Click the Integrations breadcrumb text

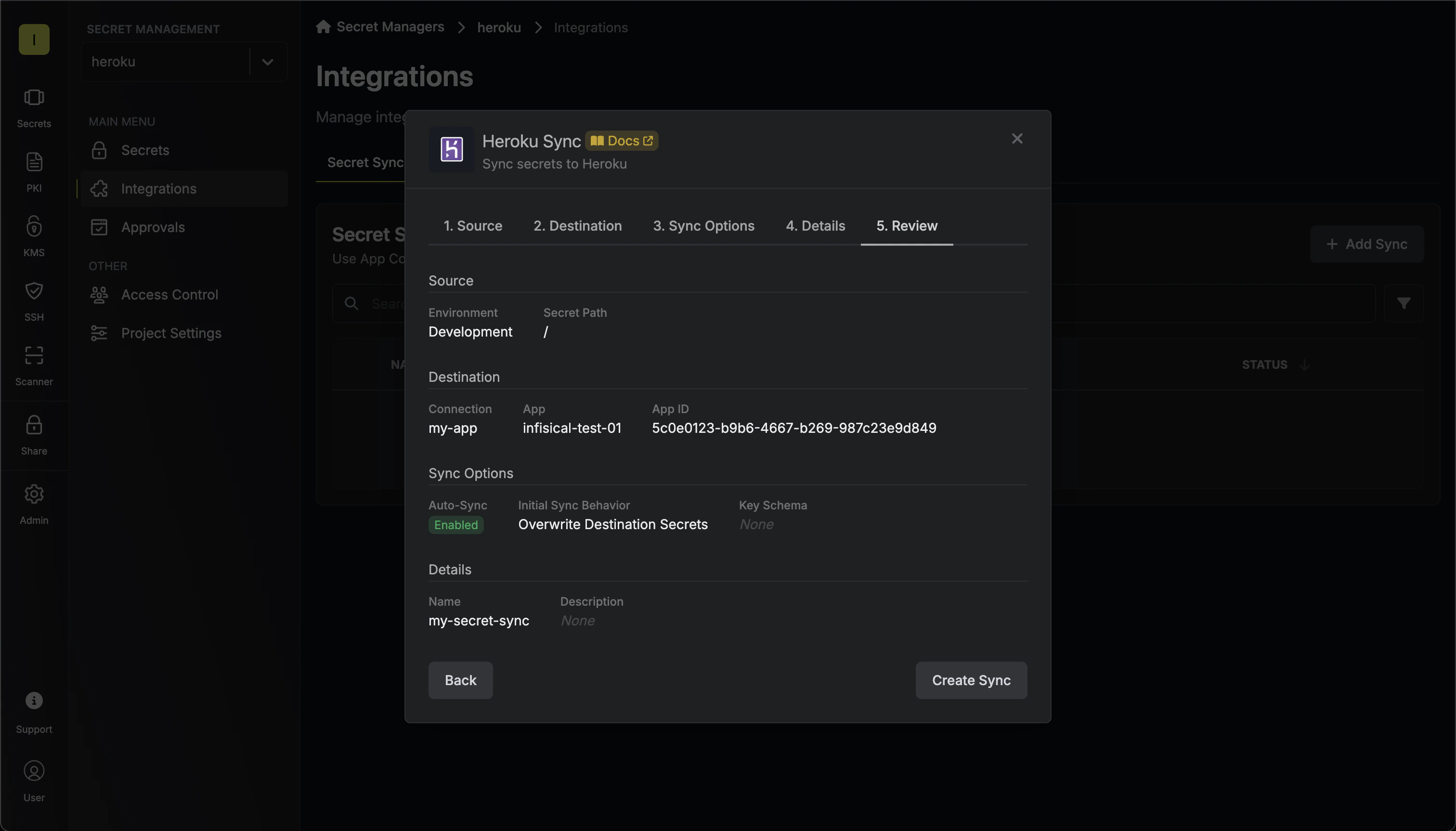tap(591, 27)
